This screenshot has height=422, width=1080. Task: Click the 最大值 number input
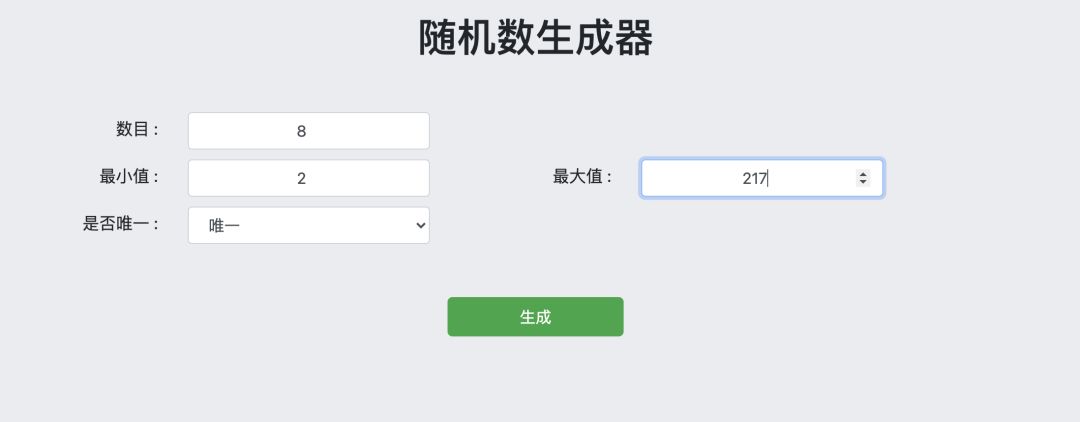click(750, 178)
